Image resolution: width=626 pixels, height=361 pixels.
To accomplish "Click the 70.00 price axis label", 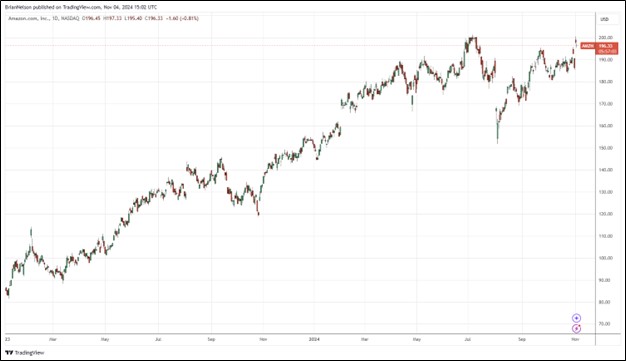I will [605, 324].
